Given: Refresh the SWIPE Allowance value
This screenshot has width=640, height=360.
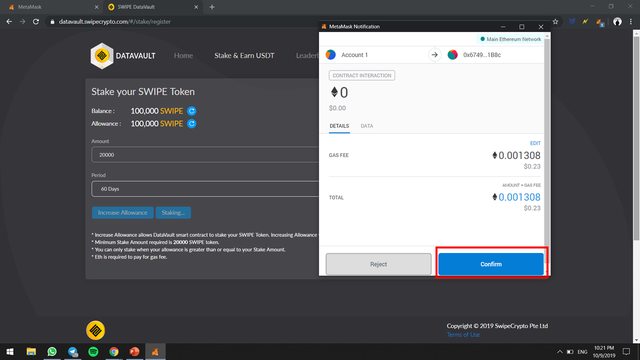Looking at the screenshot, I should click(x=191, y=123).
